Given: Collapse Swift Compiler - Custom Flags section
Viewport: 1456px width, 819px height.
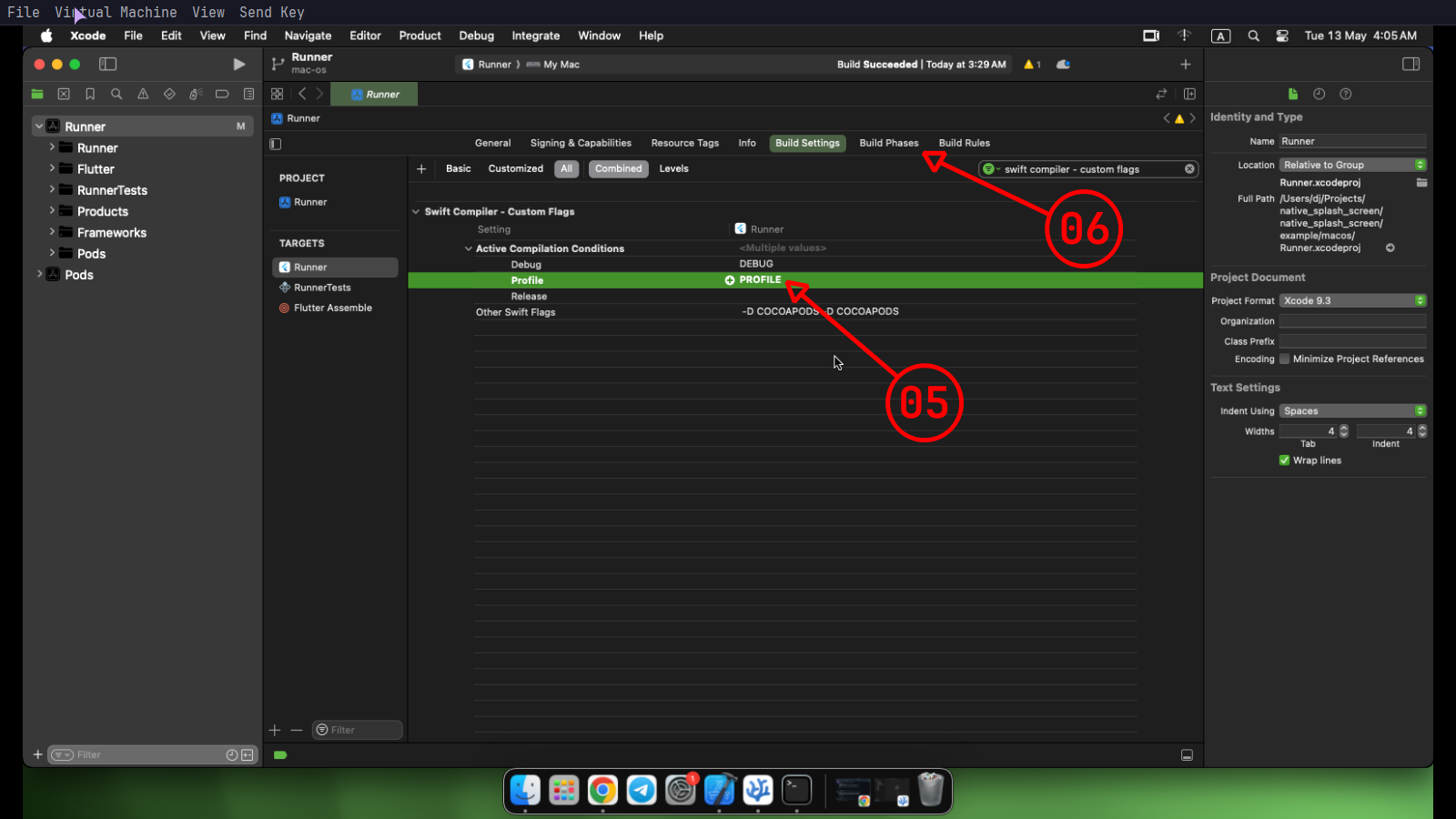Looking at the screenshot, I should pos(416,212).
